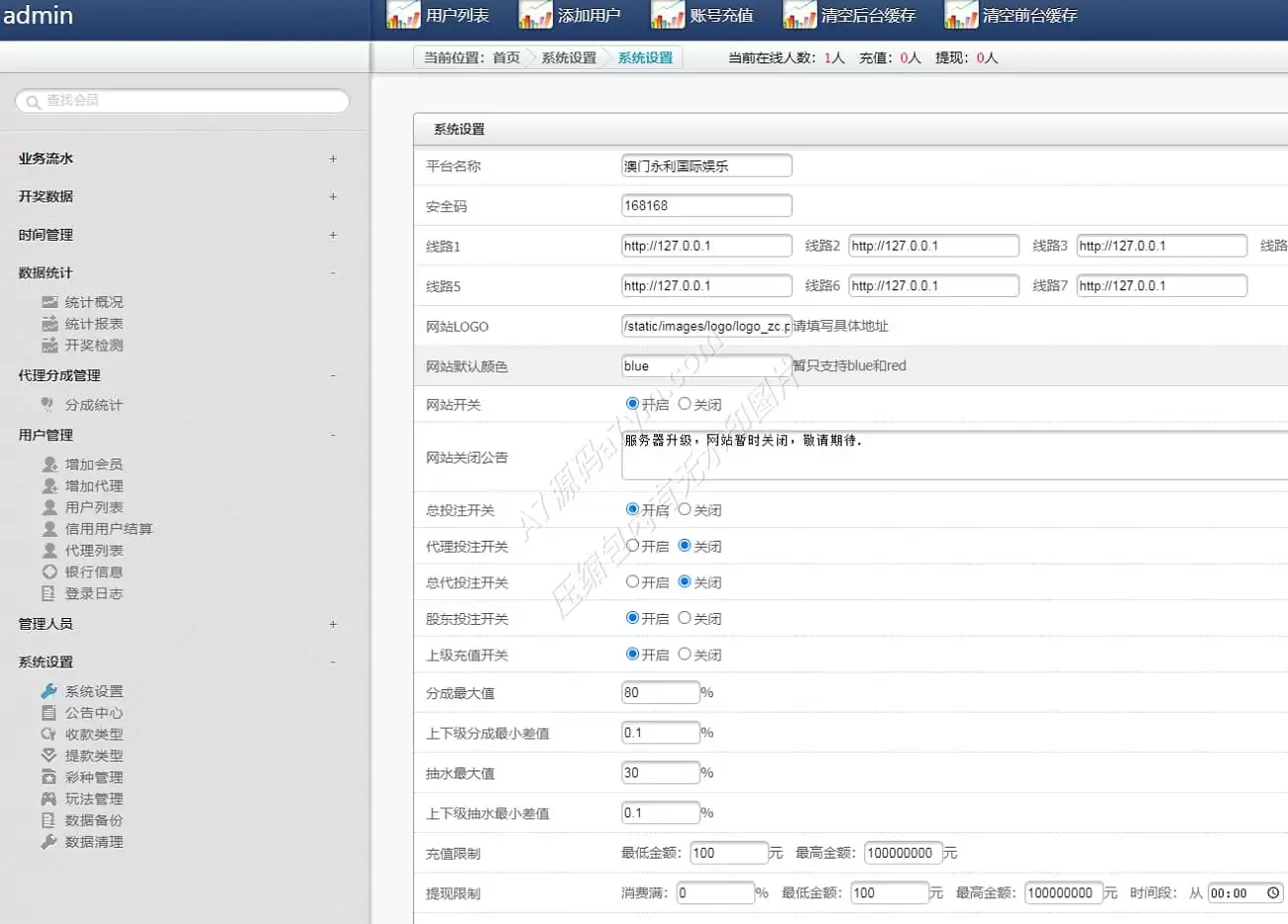The width and height of the screenshot is (1288, 924).
Task: Expand the 管理人员 sidebar section
Action: [333, 624]
